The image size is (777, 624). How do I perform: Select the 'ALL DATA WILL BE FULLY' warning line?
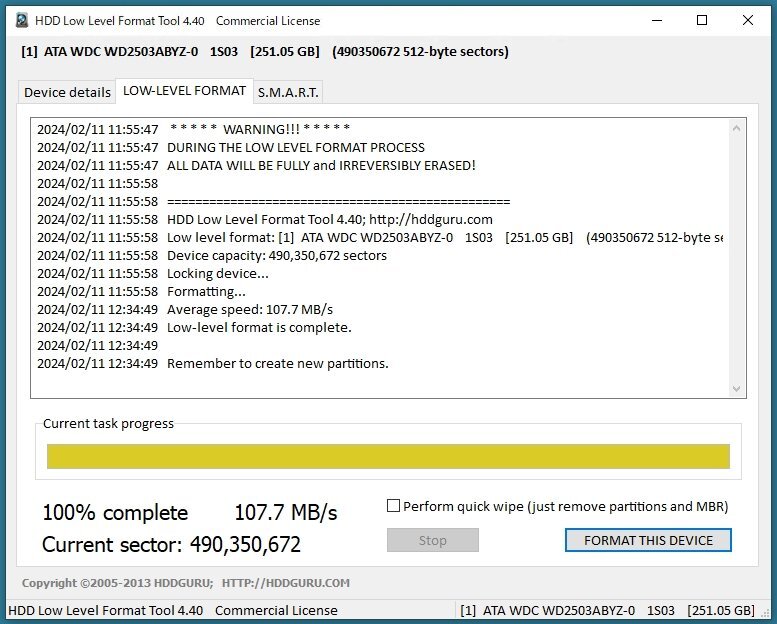pyautogui.click(x=320, y=165)
